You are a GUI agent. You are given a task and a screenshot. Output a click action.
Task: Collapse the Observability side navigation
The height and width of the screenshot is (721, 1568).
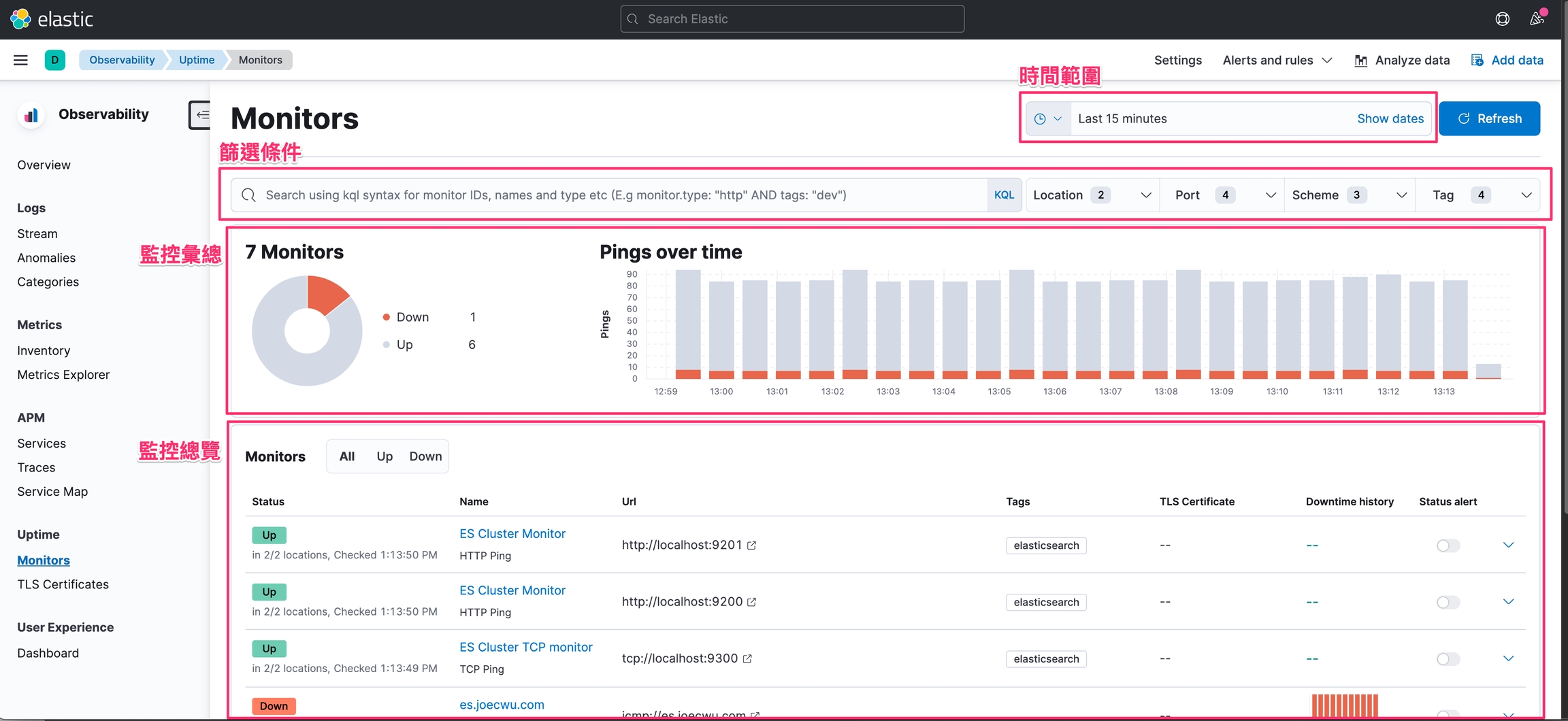pyautogui.click(x=200, y=115)
